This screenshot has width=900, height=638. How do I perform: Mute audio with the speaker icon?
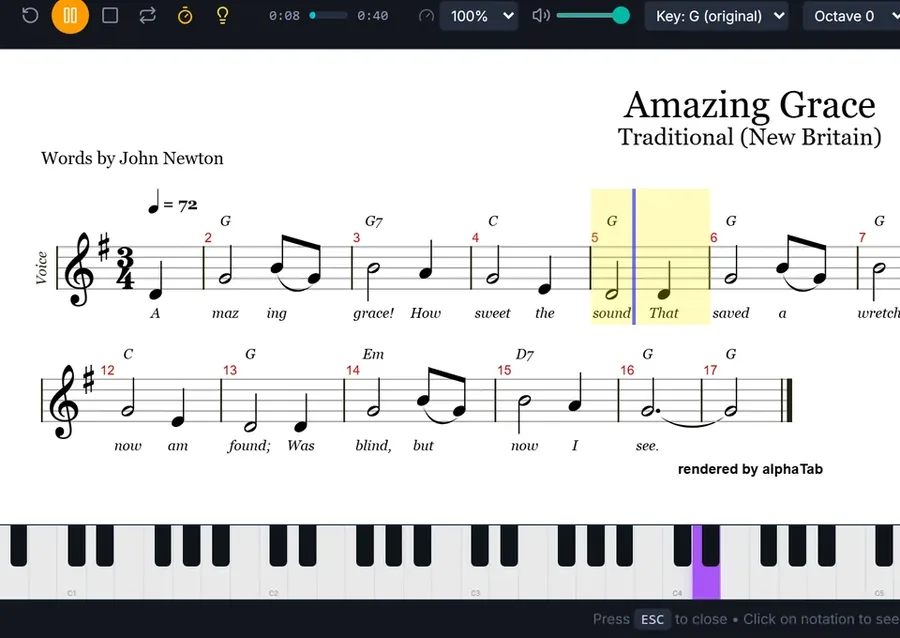tap(540, 15)
